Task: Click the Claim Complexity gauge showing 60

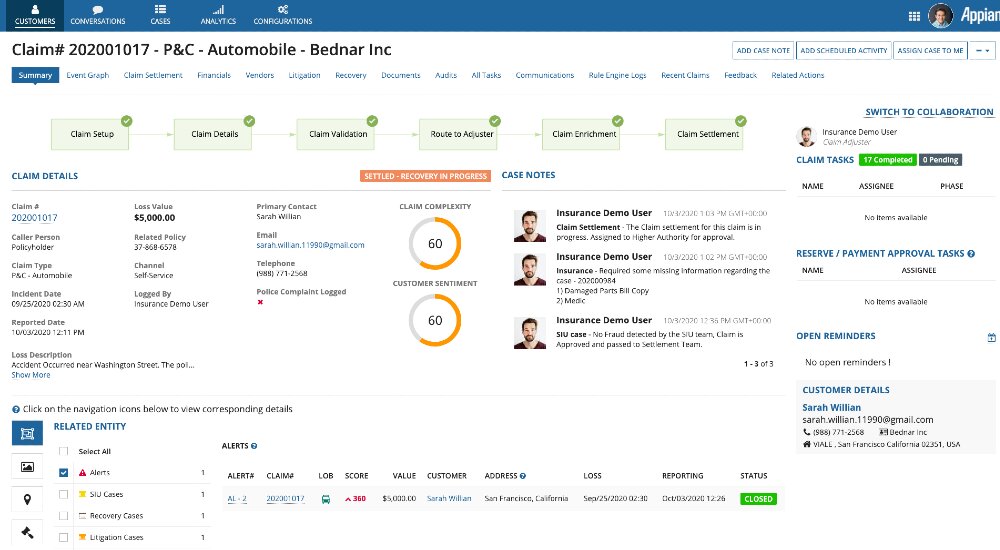Action: (435, 244)
